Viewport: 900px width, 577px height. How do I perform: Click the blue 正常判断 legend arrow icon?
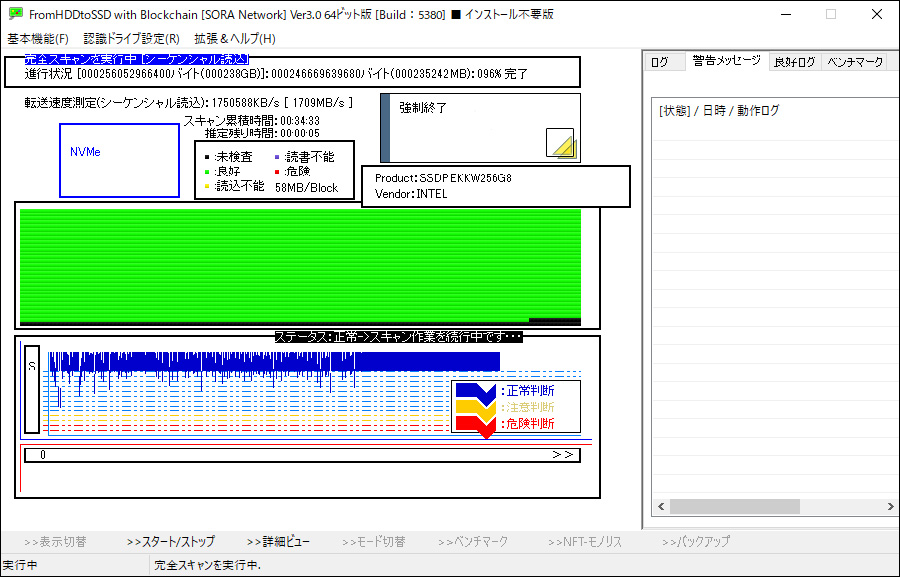[476, 393]
